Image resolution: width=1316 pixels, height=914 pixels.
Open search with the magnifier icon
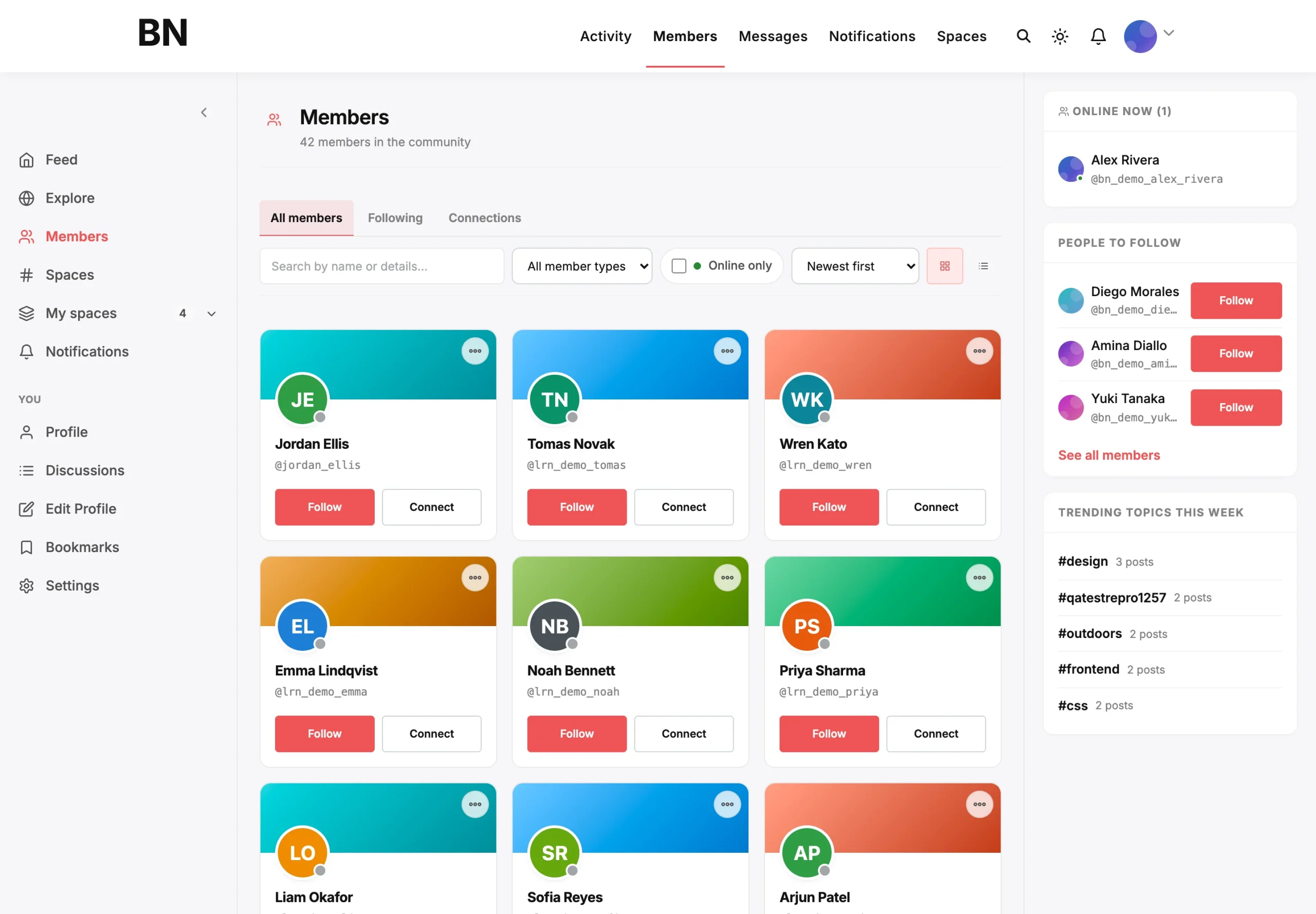[x=1023, y=36]
